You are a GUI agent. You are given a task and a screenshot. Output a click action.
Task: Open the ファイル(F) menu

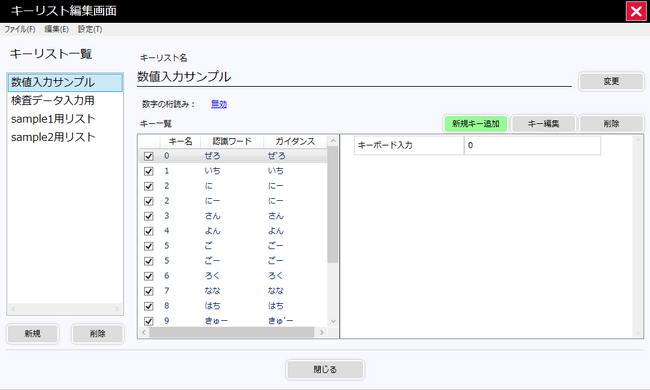click(x=19, y=29)
